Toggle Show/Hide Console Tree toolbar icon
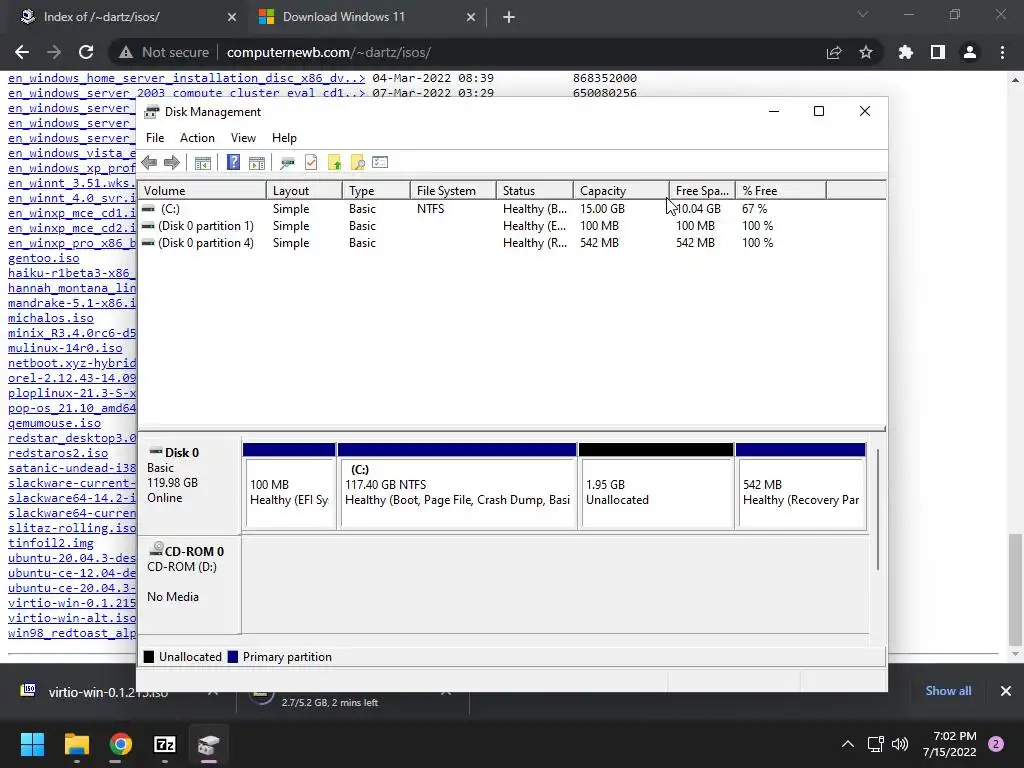 click(203, 163)
